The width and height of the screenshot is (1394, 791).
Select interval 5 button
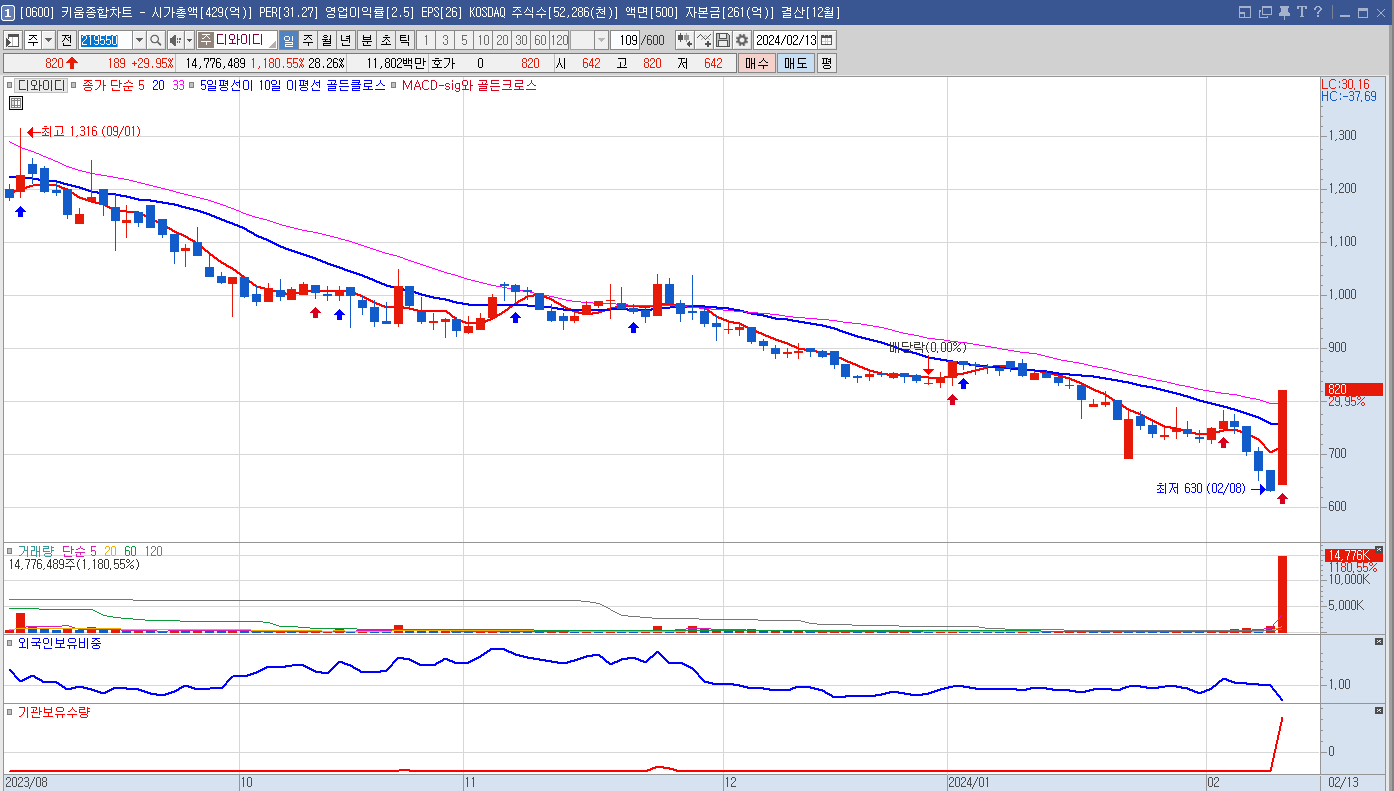464,40
